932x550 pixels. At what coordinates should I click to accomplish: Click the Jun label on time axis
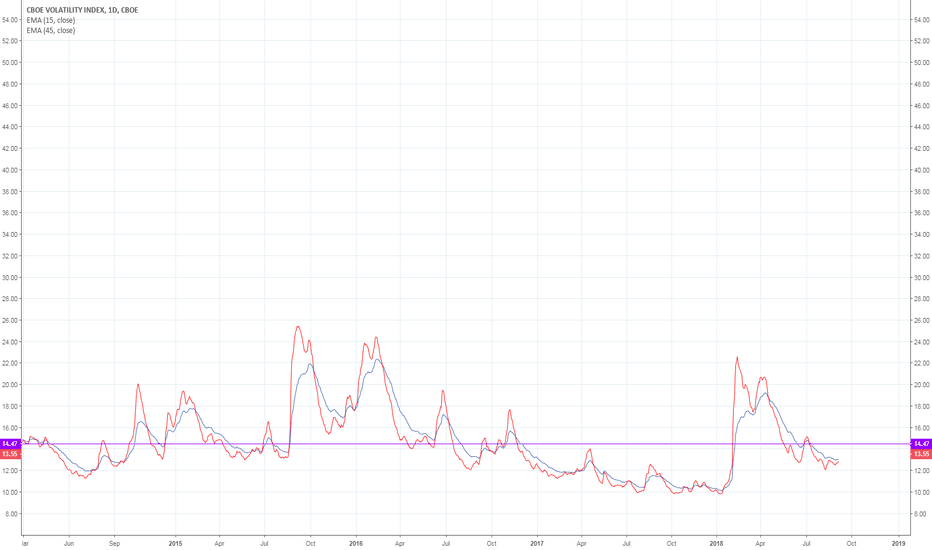69,543
